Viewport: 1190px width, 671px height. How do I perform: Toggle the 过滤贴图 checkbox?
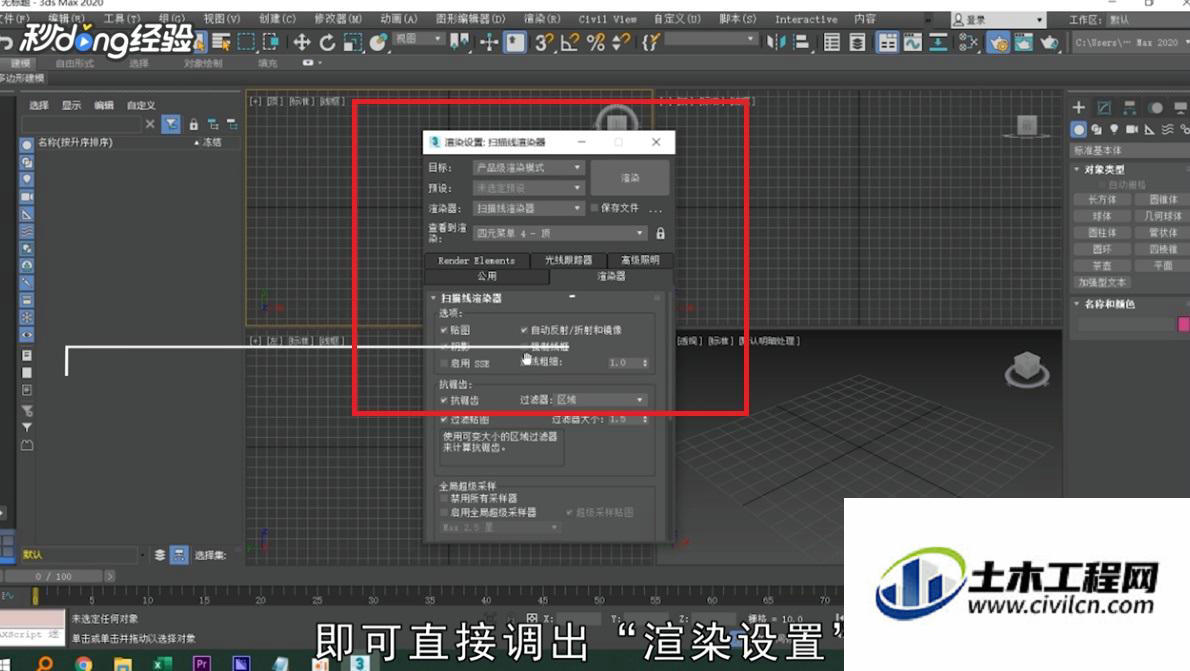444,419
